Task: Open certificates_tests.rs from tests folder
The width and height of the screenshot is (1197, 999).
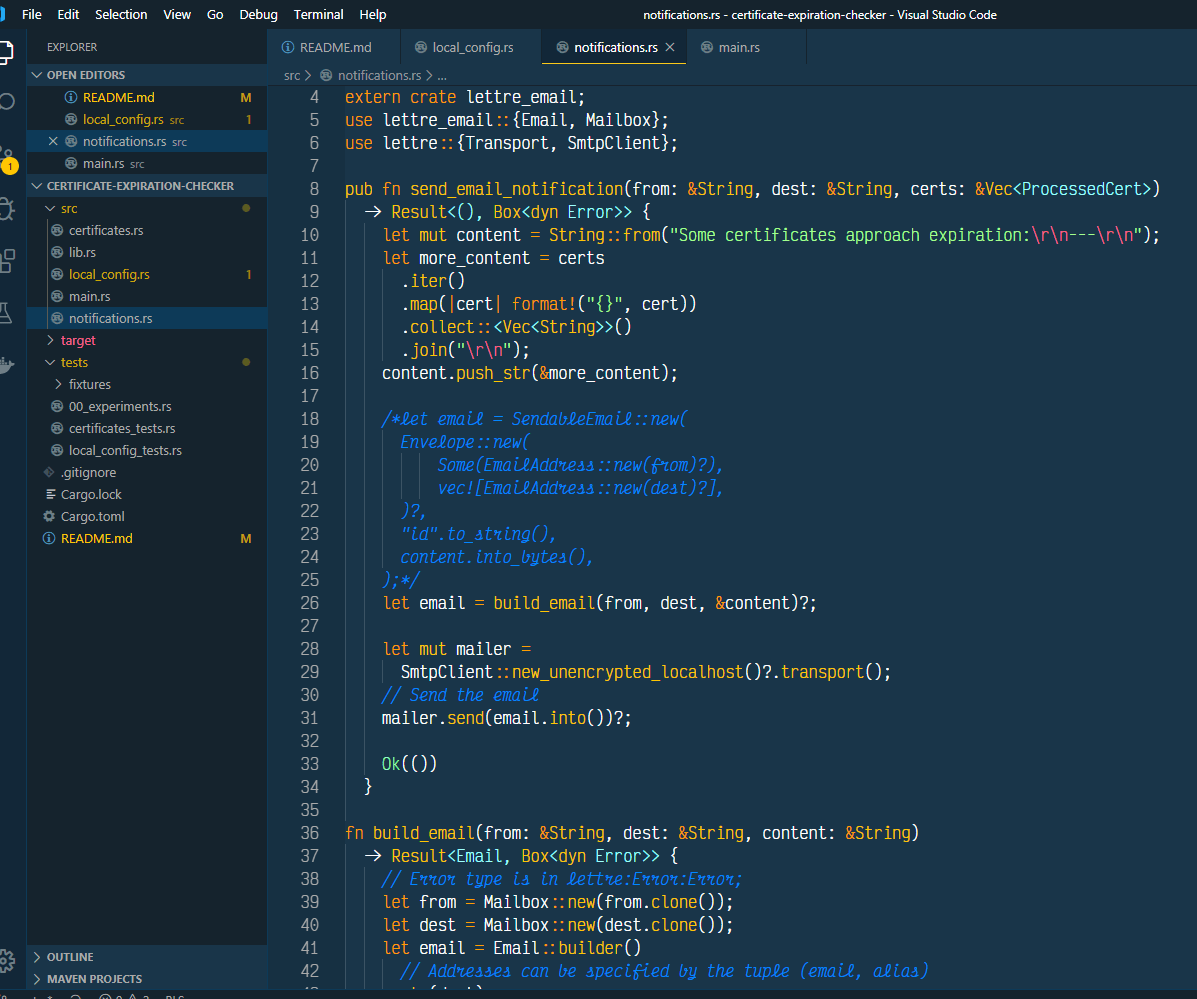Action: (x=121, y=429)
